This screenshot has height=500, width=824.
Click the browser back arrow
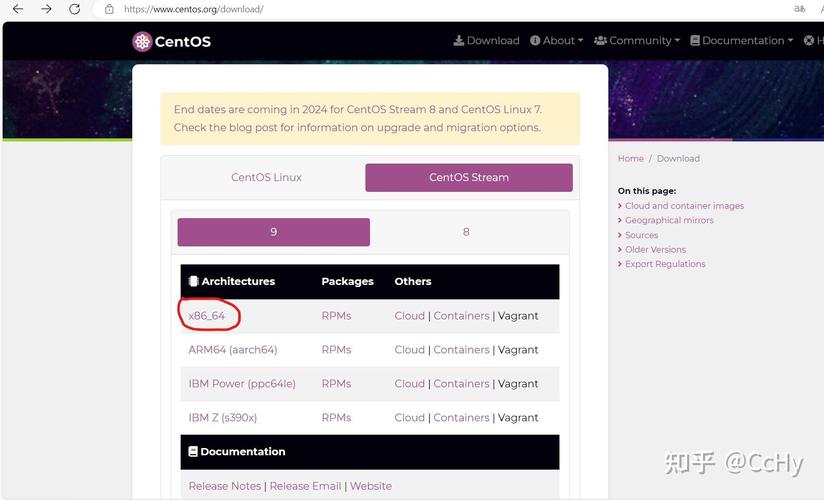(18, 9)
